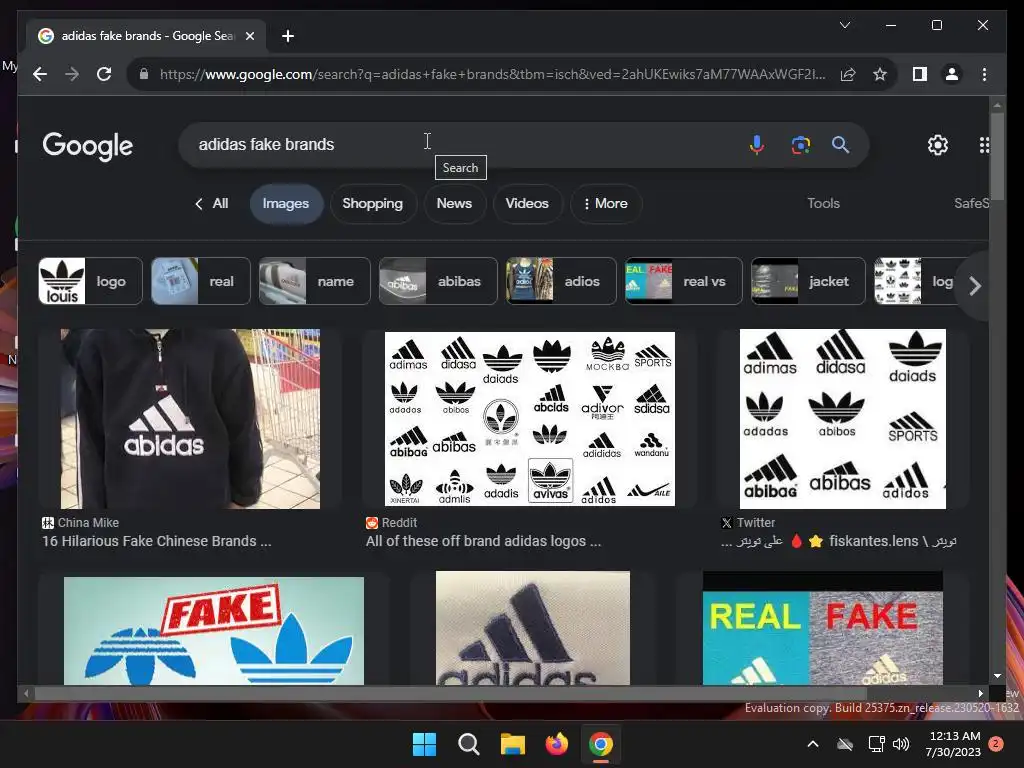
Task: Open fiskantes.lens tweet title link
Action: click(839, 541)
